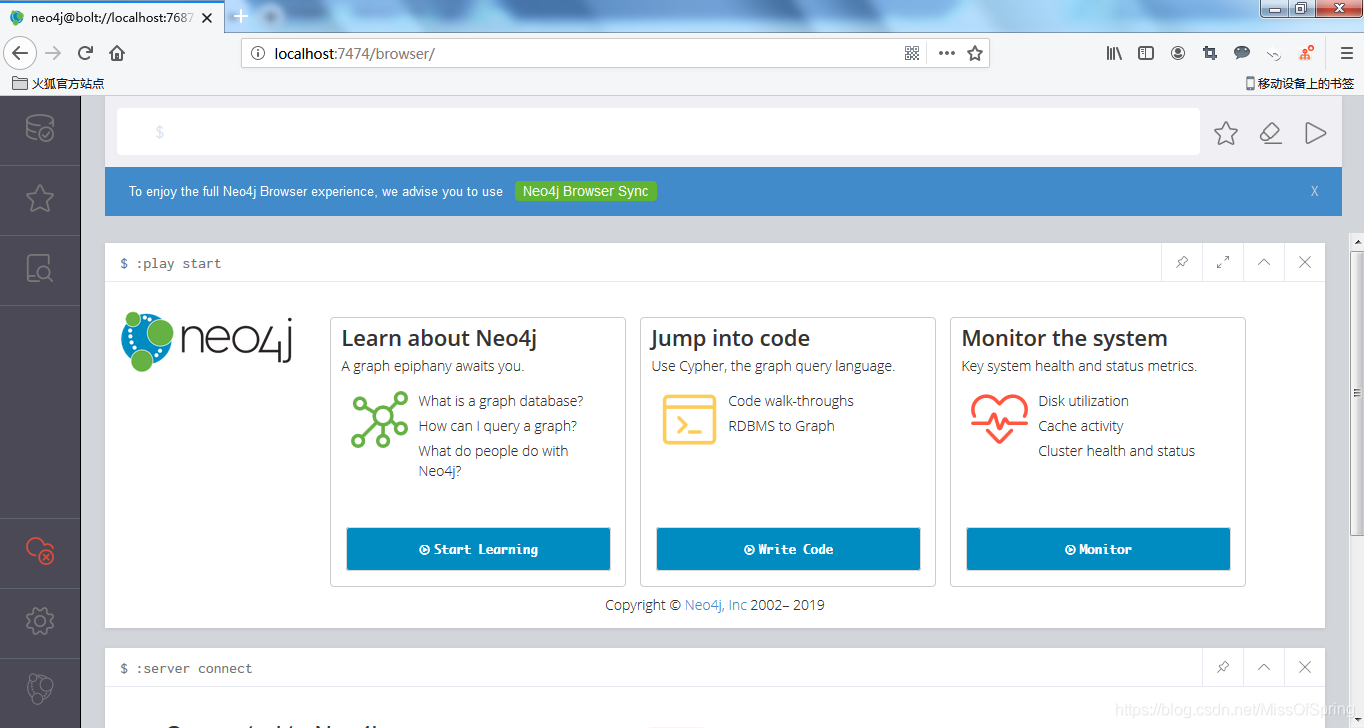Image resolution: width=1364 pixels, height=728 pixels.
Task: Click the orange extension icon with badge
Action: click(x=1306, y=53)
